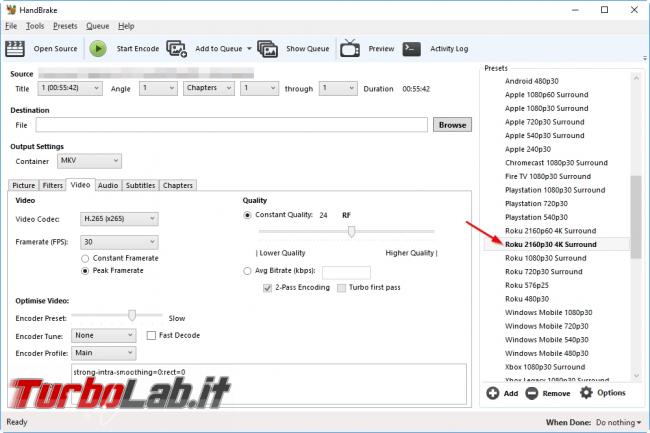
Task: Click the HandBrake logo in title bar
Action: tap(11, 10)
